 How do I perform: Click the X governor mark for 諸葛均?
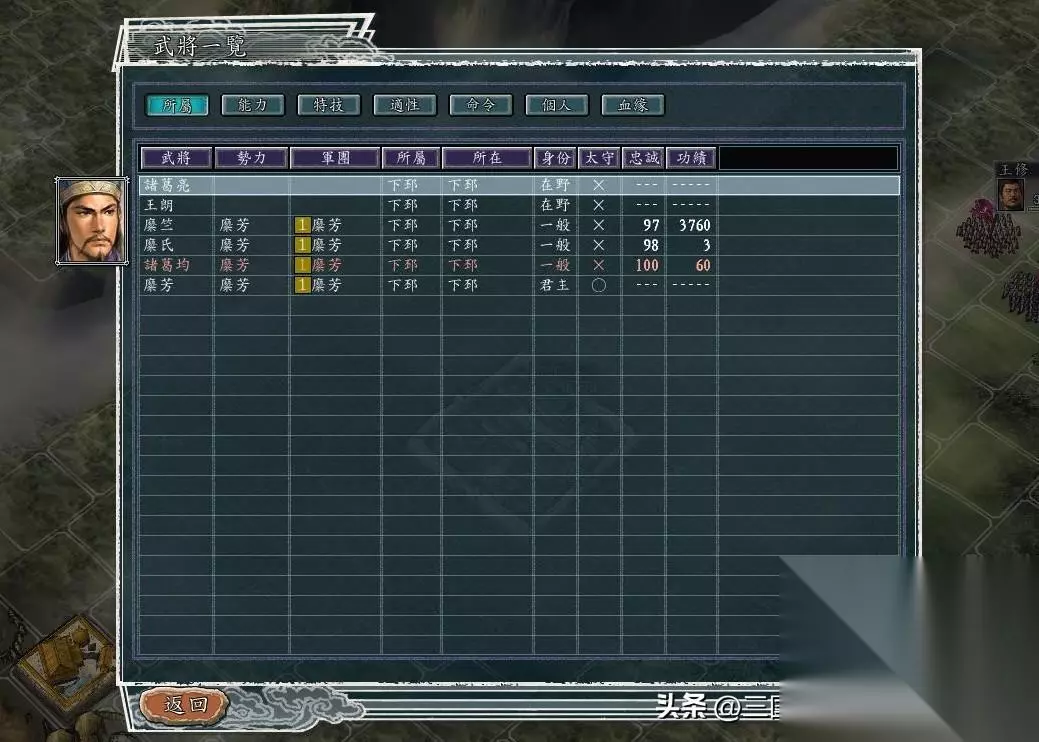pos(599,265)
